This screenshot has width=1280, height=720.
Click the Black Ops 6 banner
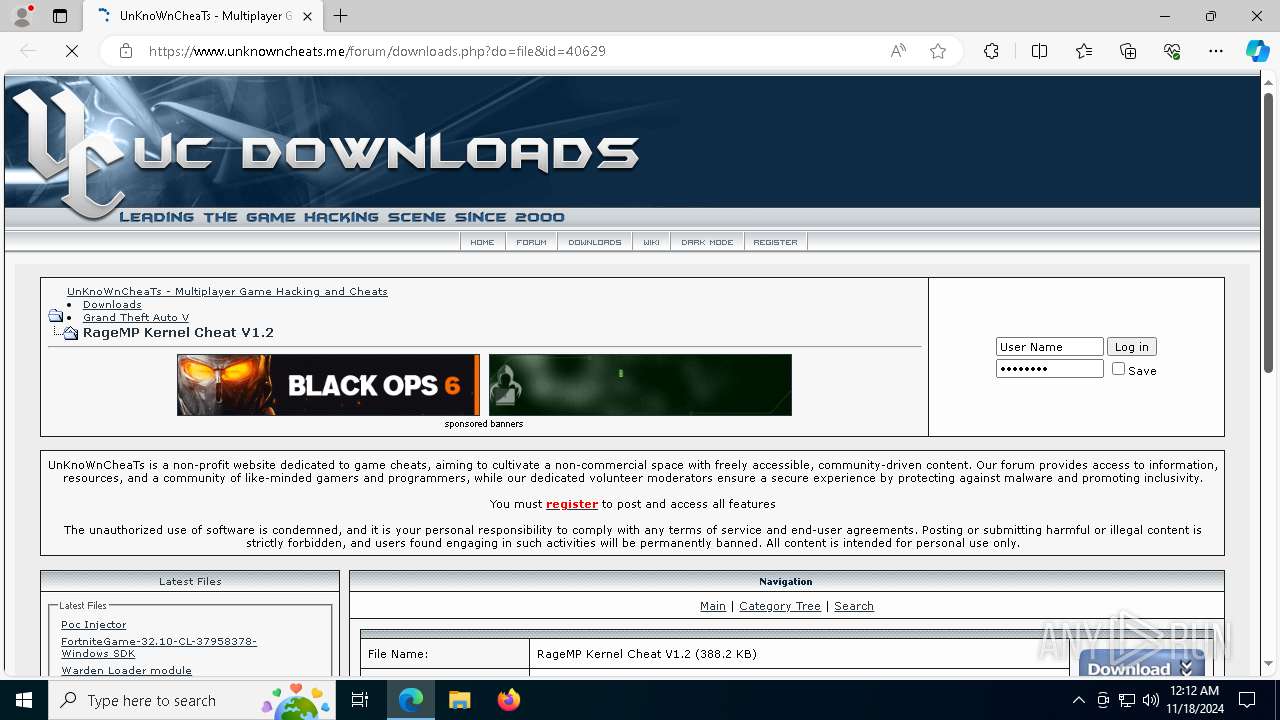click(328, 385)
